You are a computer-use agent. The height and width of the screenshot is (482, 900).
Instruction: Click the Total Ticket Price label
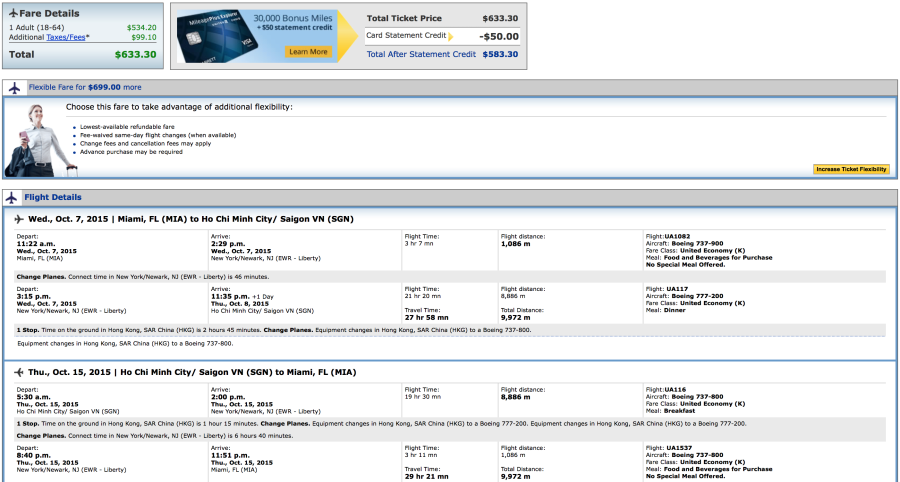(404, 18)
